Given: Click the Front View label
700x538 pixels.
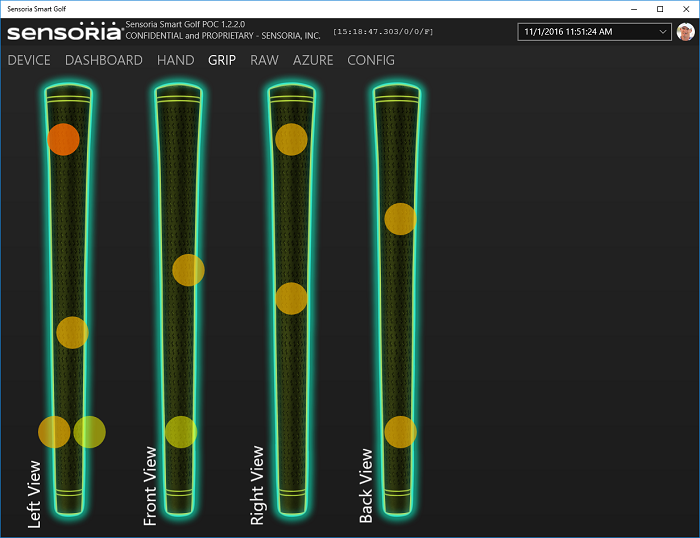Looking at the screenshot, I should [150, 486].
